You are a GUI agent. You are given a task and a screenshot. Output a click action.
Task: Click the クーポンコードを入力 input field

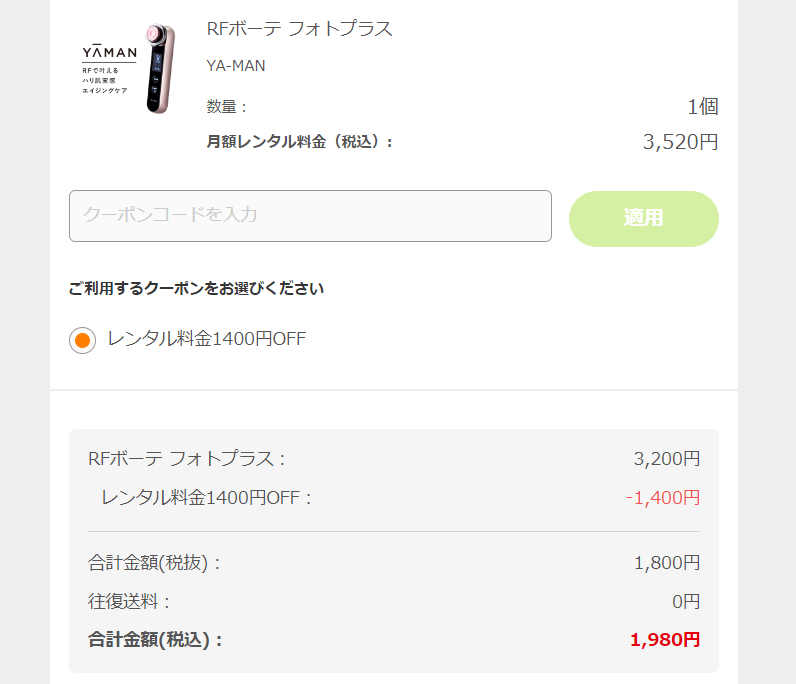click(310, 216)
